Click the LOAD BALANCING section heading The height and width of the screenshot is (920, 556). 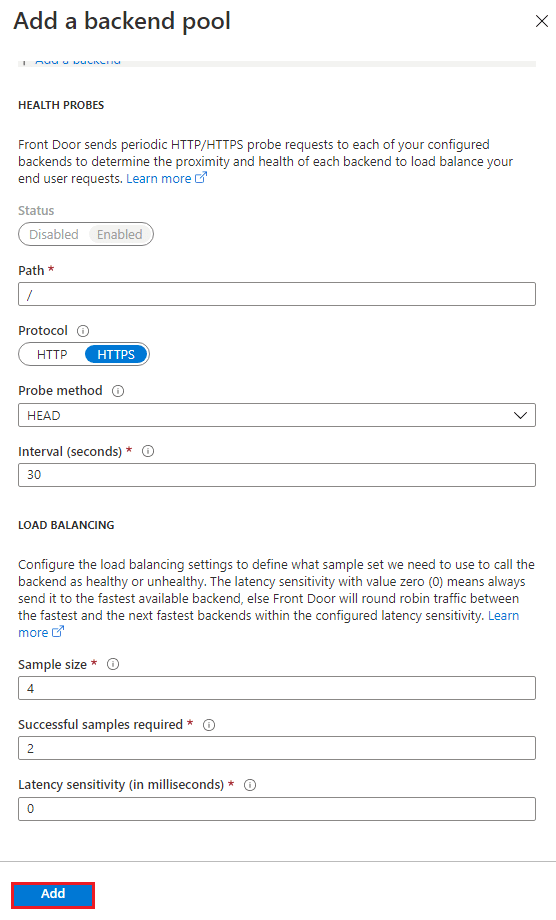click(66, 525)
